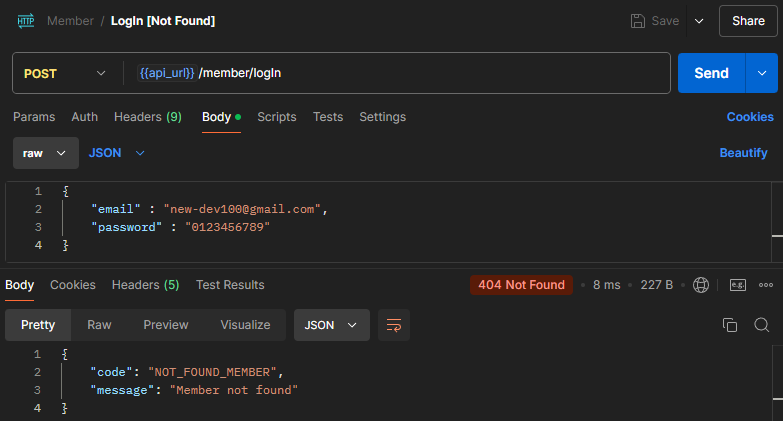This screenshot has width=783, height=421.
Task: Open the response Headers (5) tab
Action: pyautogui.click(x=145, y=285)
